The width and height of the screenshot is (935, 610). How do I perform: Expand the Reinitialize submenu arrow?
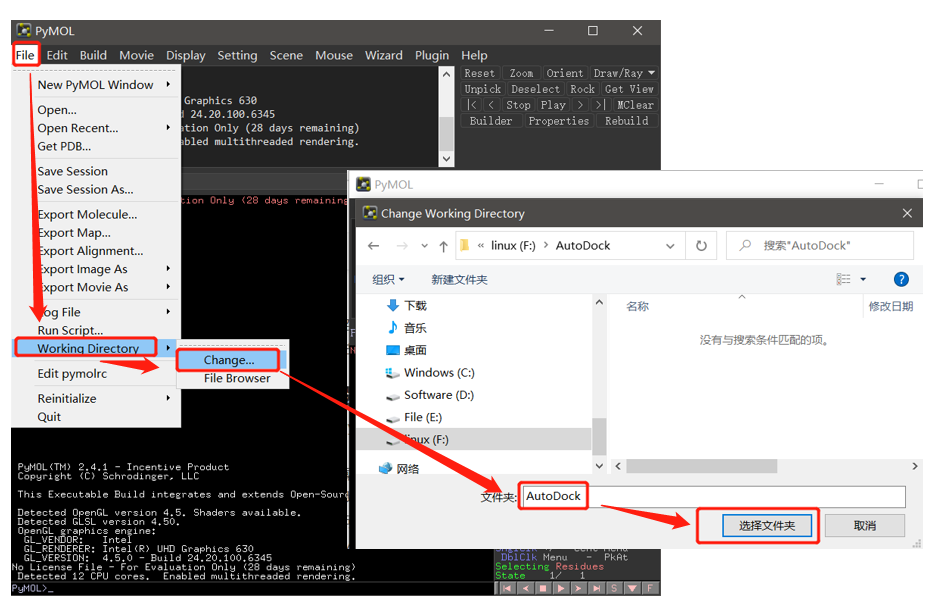click(168, 398)
